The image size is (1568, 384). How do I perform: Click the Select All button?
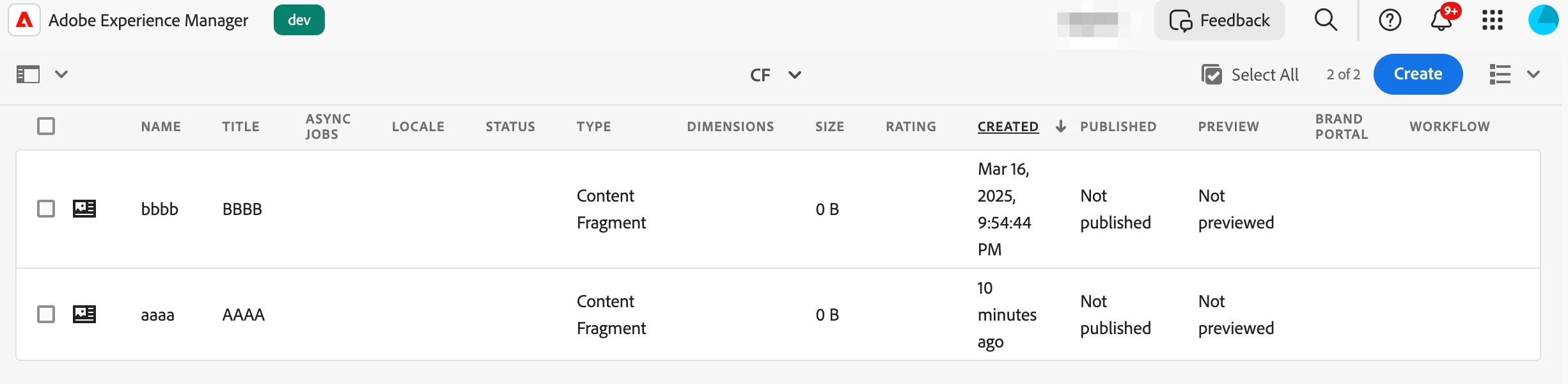coord(1250,75)
